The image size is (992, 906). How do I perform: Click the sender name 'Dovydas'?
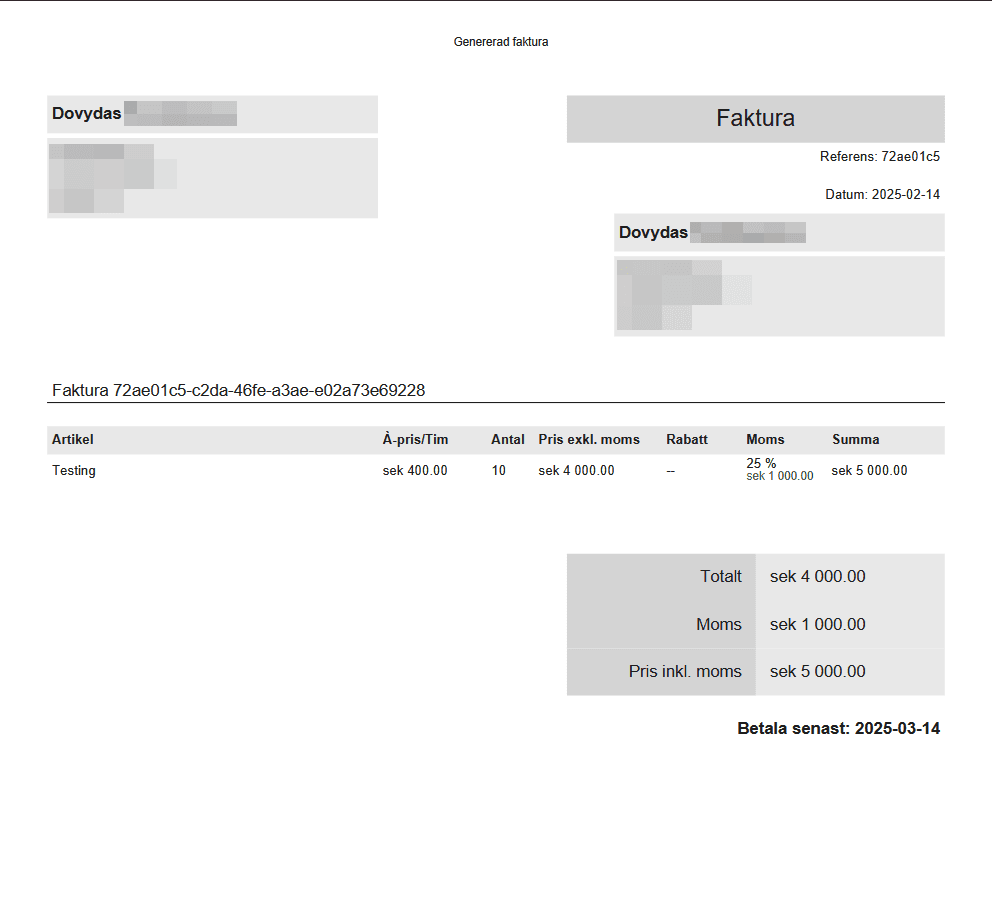(x=86, y=113)
